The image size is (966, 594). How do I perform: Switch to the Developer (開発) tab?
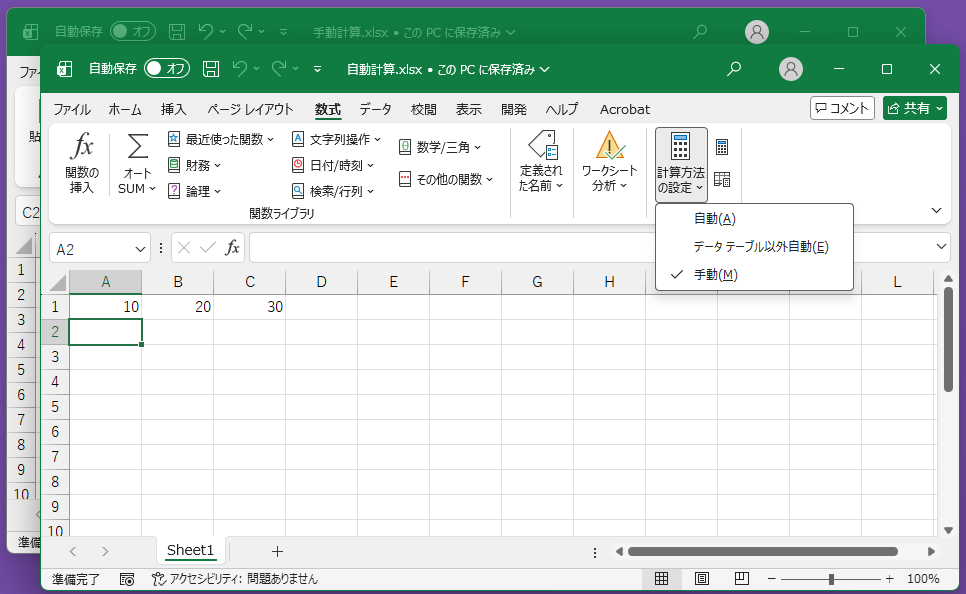[513, 110]
